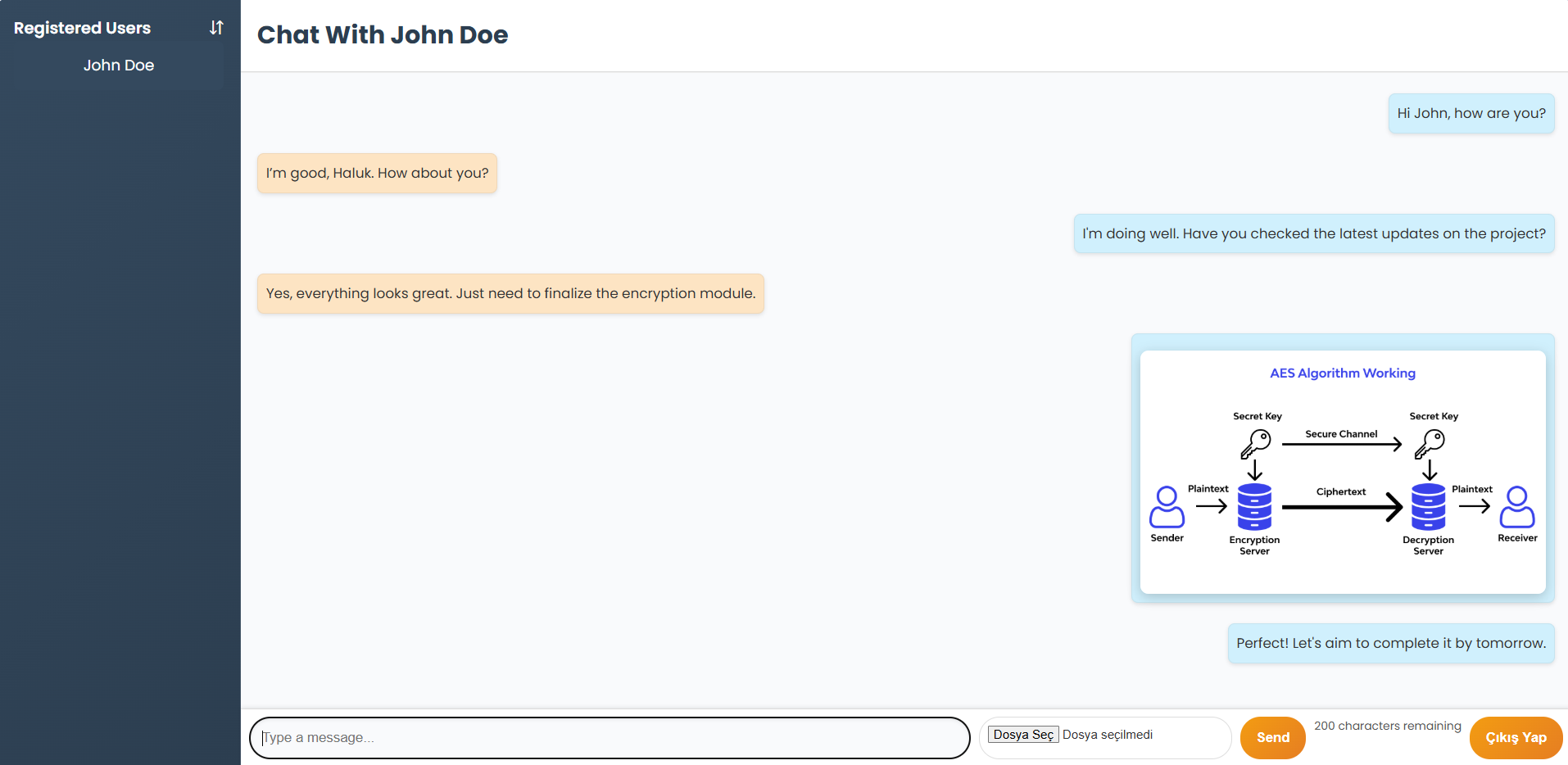Open the AES Algorithm Working image

[1343, 471]
